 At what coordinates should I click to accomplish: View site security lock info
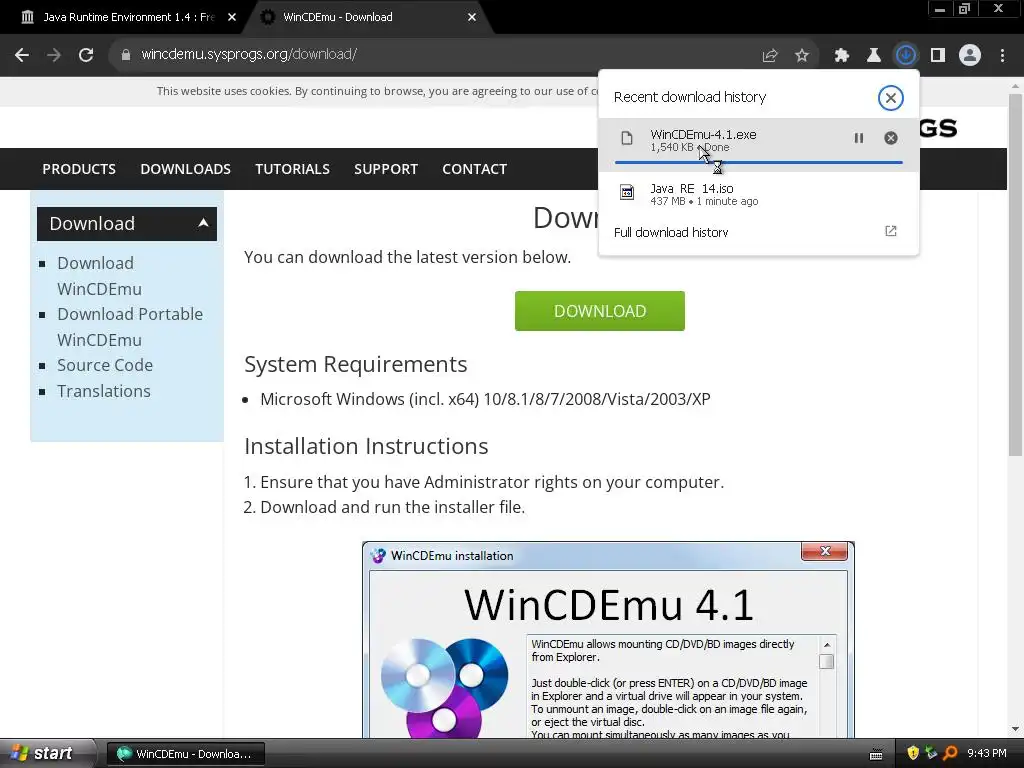tap(126, 55)
